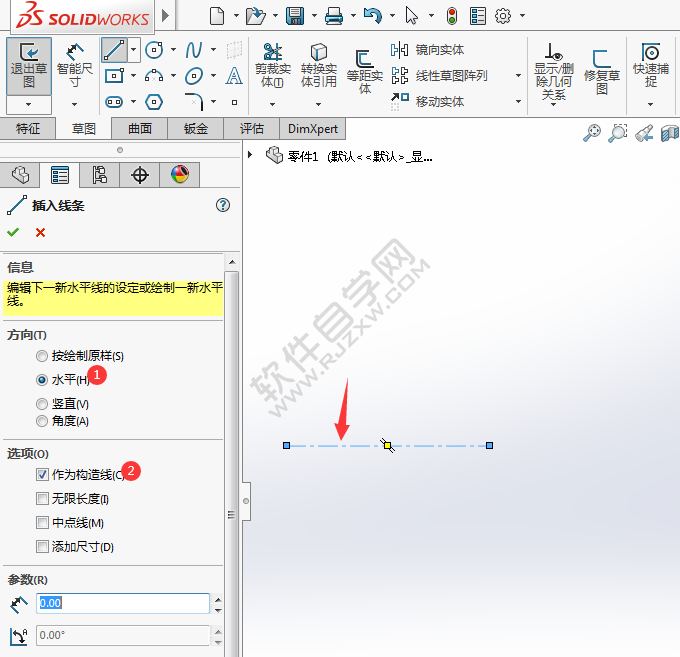The image size is (680, 657).
Task: Select the Corner Rectangle tool
Action: [114, 76]
